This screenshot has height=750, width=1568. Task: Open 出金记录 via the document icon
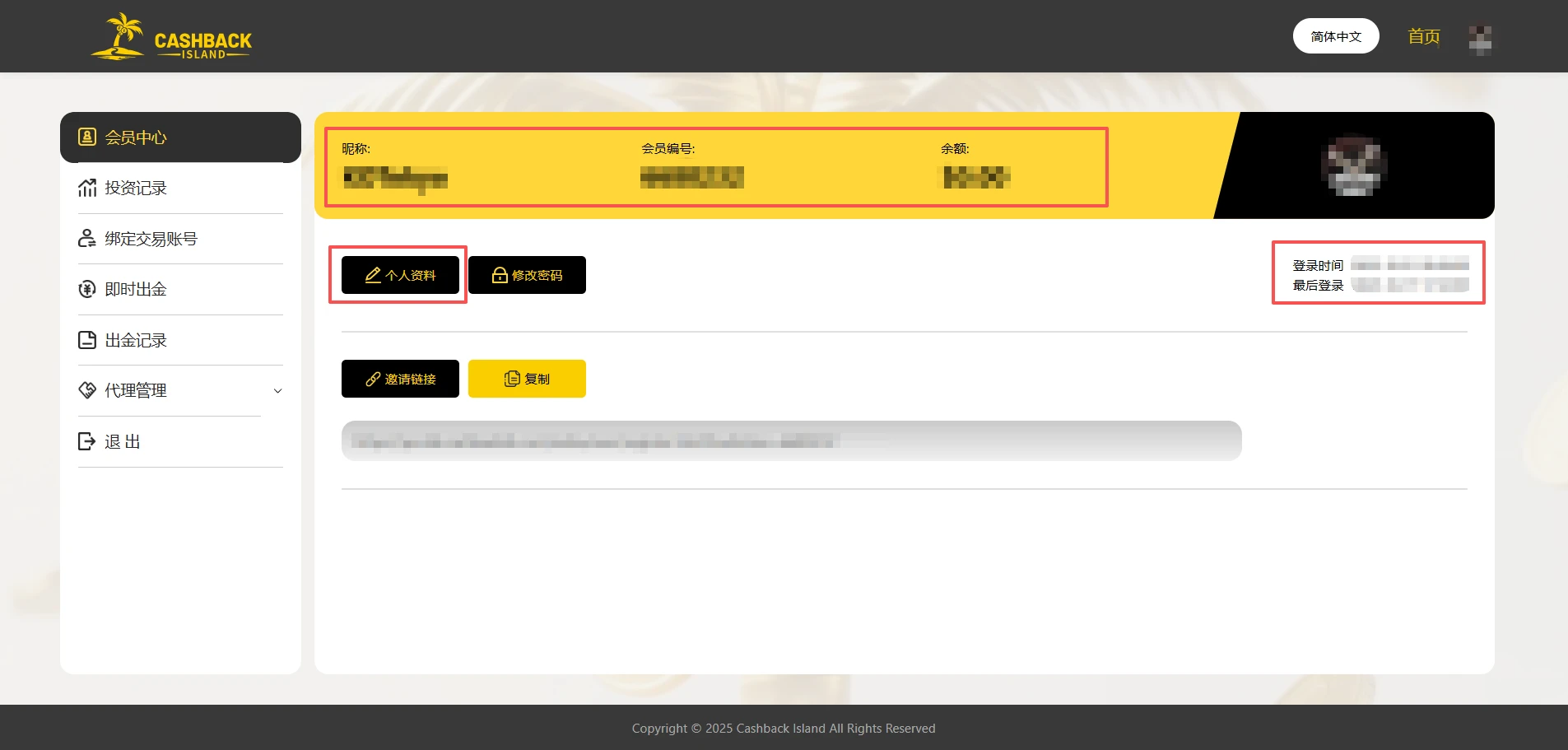(x=87, y=340)
